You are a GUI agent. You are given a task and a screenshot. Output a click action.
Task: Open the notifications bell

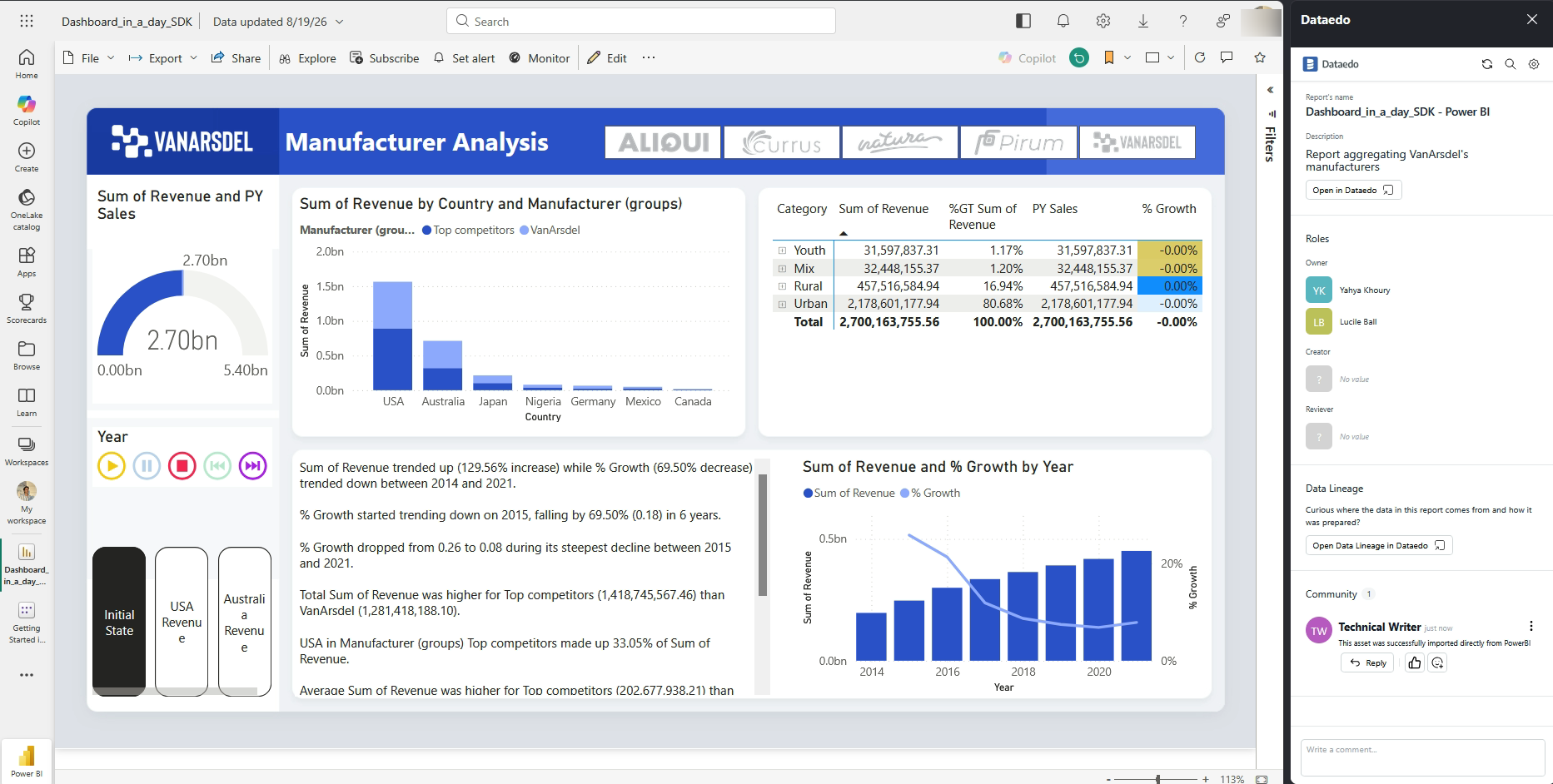(1063, 22)
